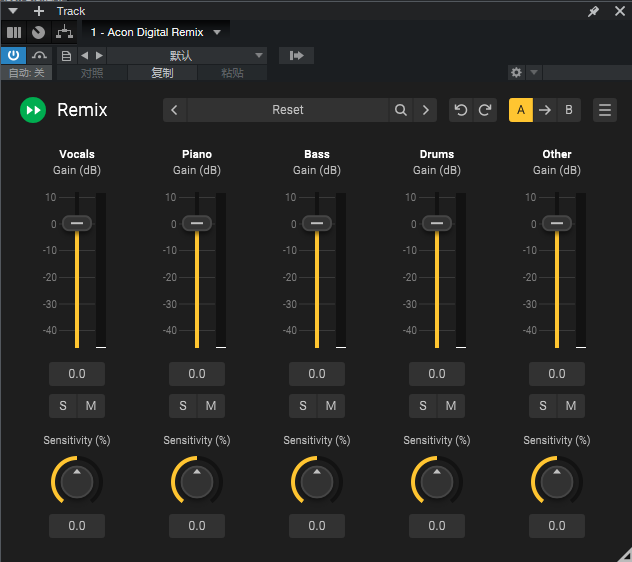Screen dimensions: 632x562
Task: Click the Bass sensitivity knob
Action: [317, 481]
